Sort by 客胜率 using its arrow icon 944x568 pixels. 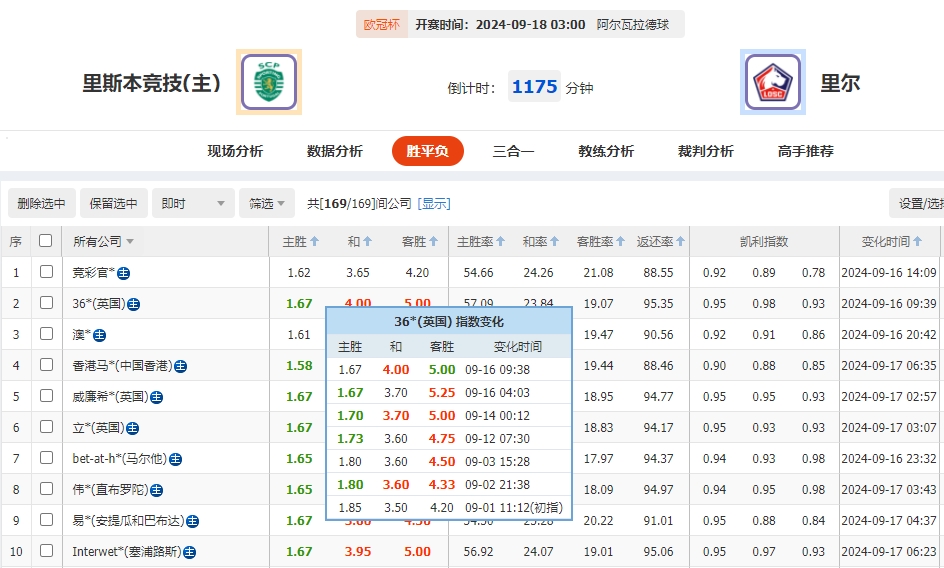[621, 242]
